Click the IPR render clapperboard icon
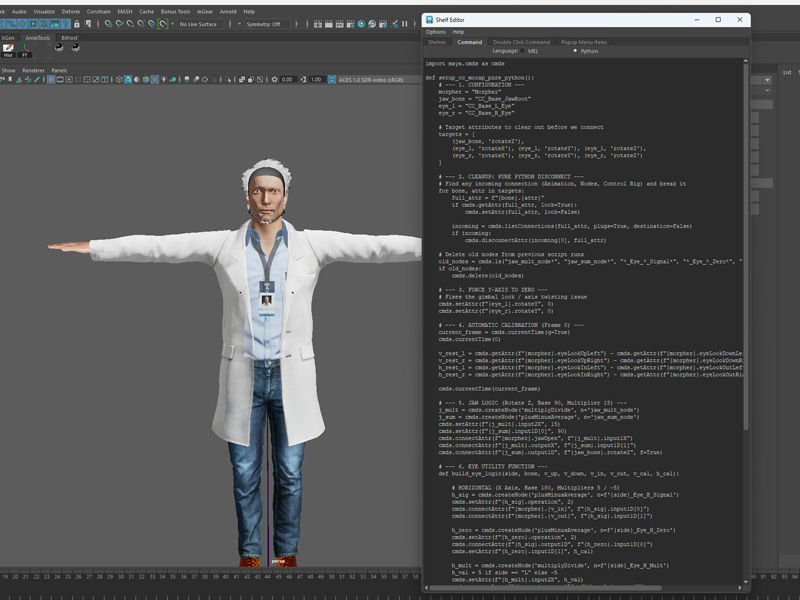The height and width of the screenshot is (600, 800). (339, 24)
